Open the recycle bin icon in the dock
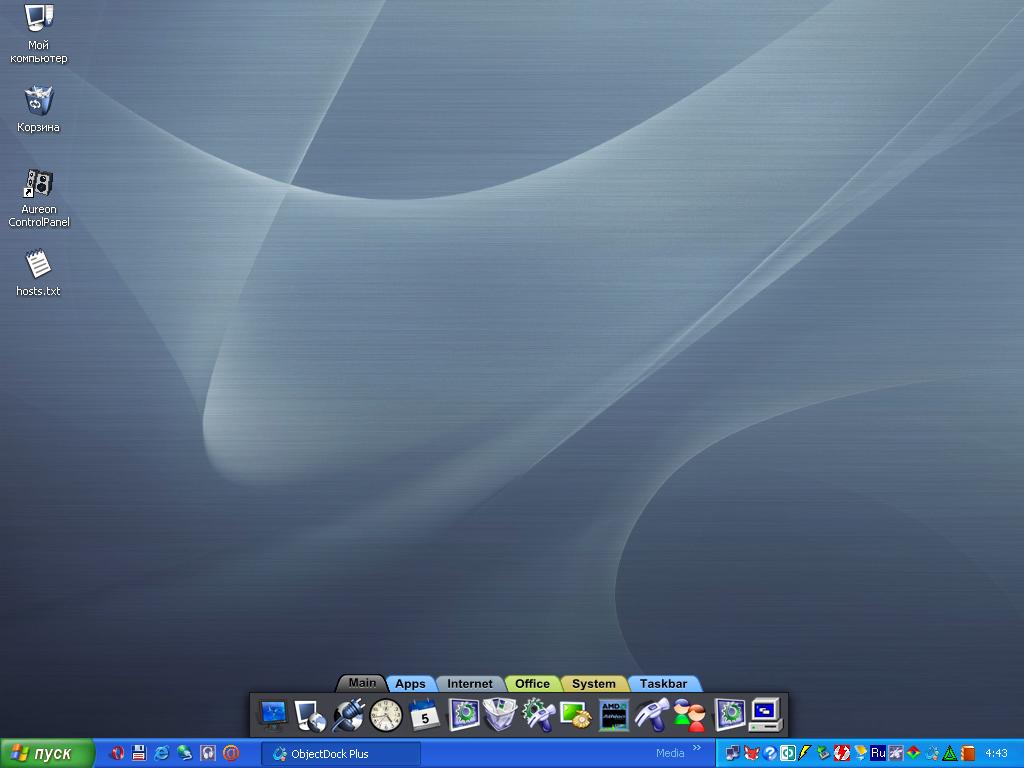1024x768 pixels. click(499, 715)
